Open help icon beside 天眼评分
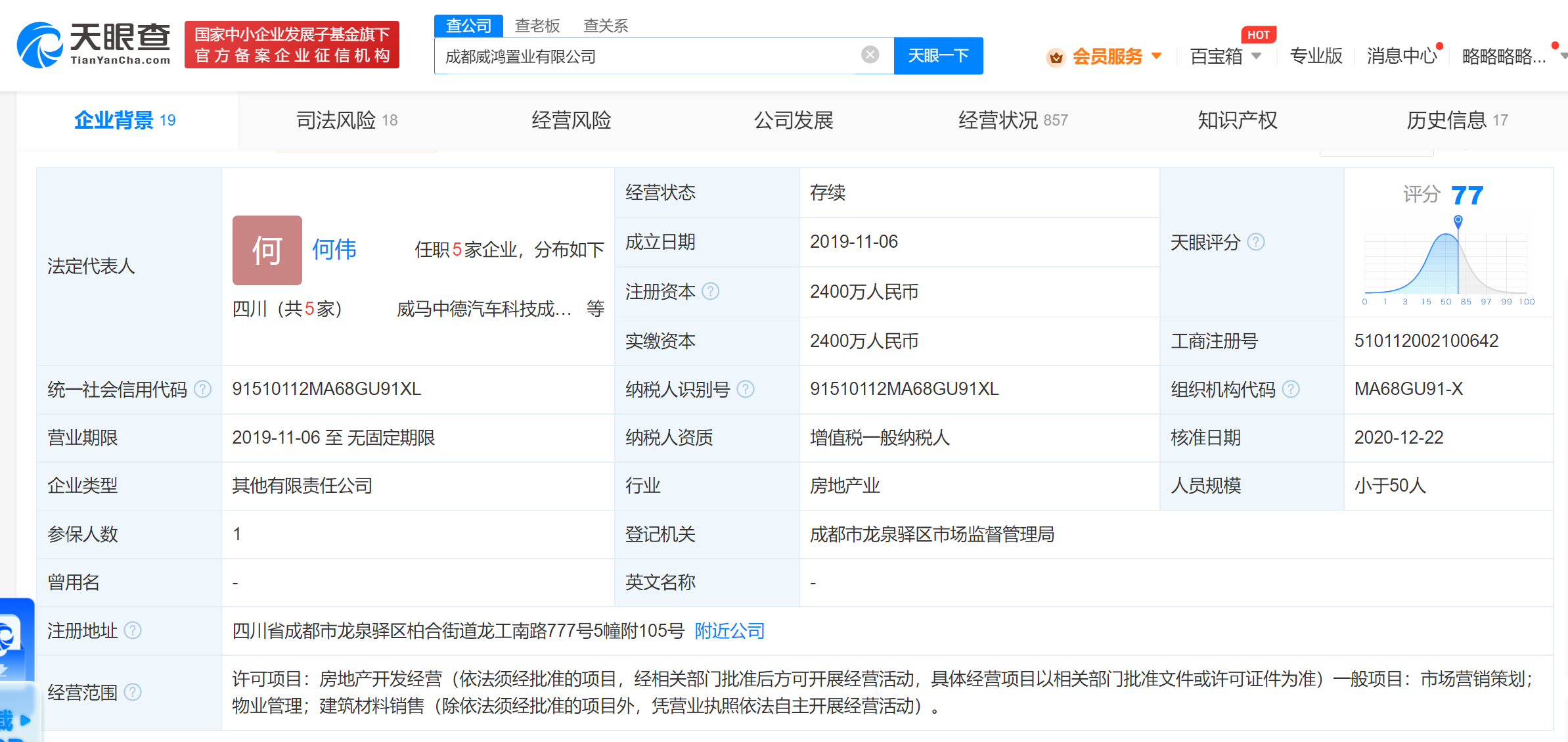 pos(1255,242)
